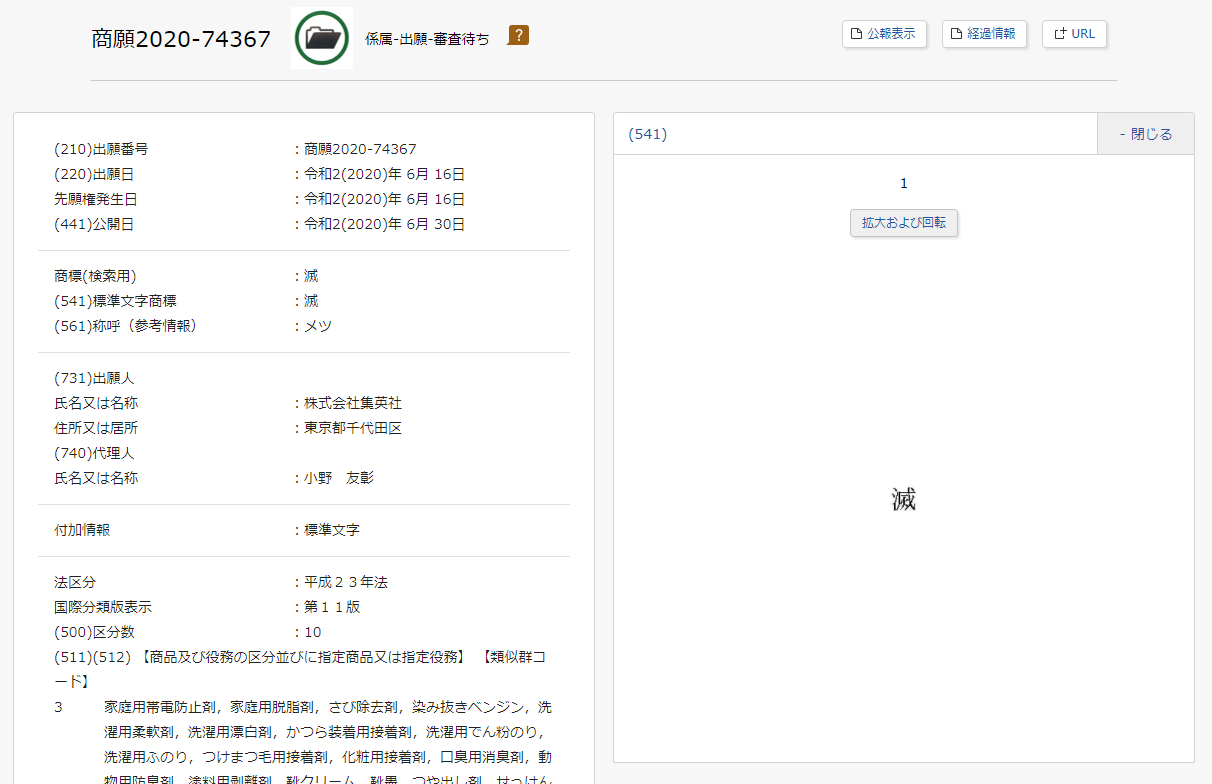Open the 公報表示 gazette view

pyautogui.click(x=884, y=34)
